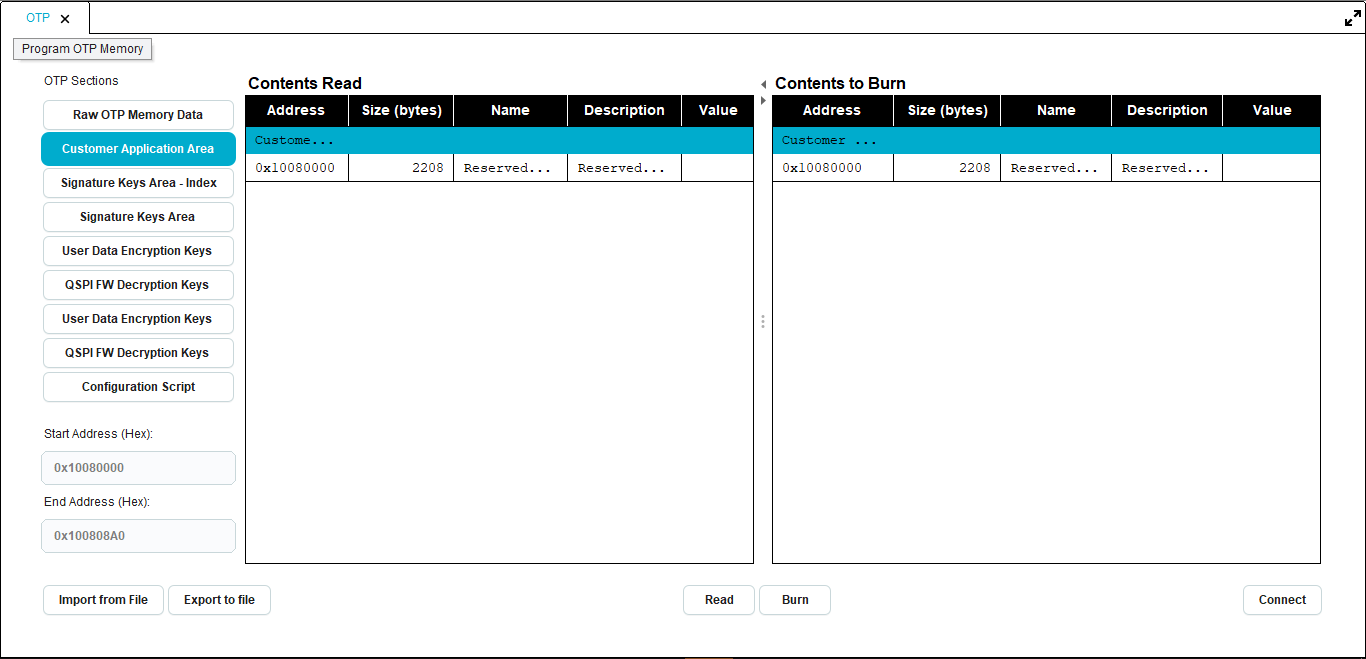
Task: Open the second QSPI FW Decryption Keys section
Action: click(x=138, y=353)
